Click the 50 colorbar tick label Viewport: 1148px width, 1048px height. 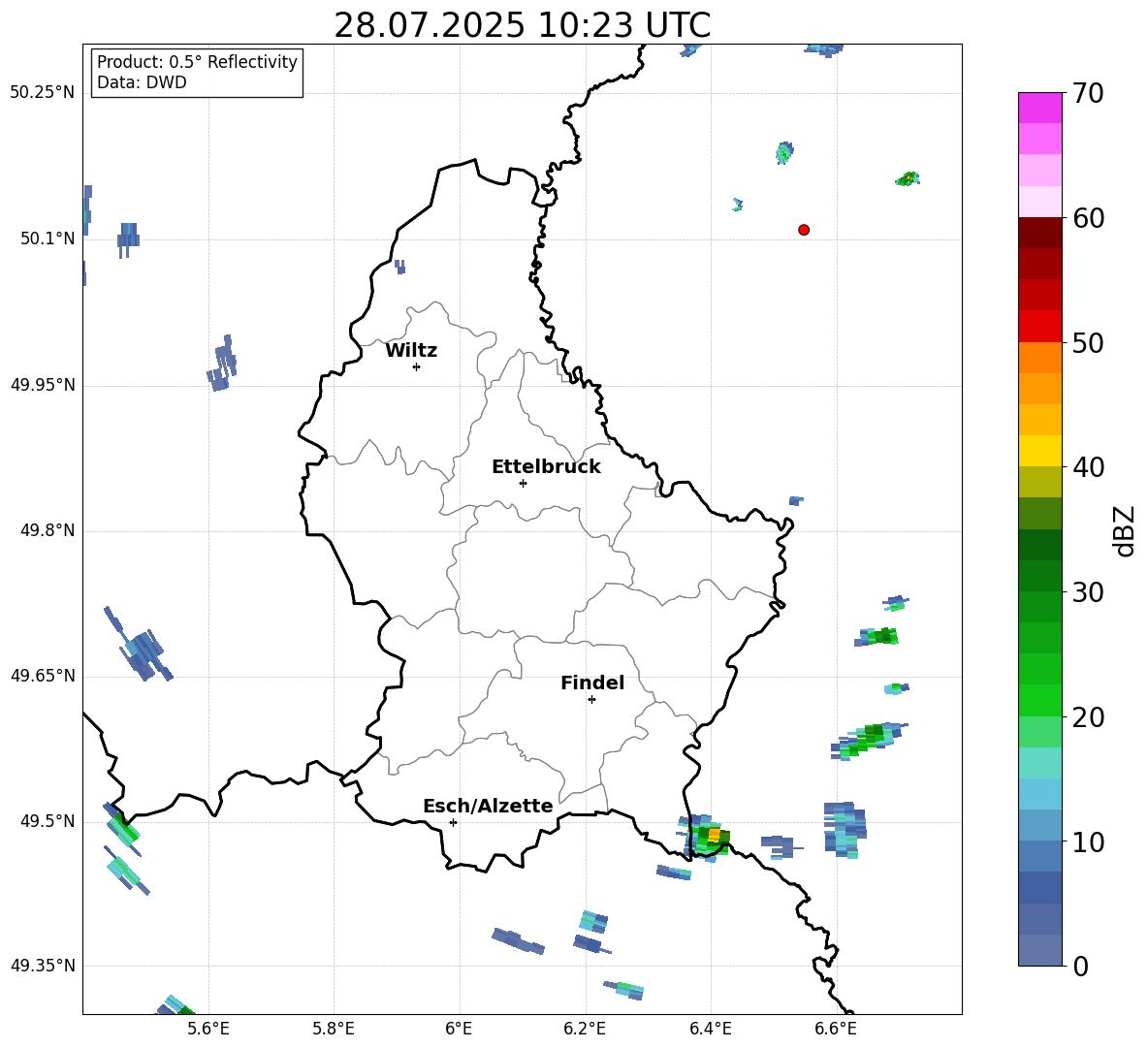click(x=1088, y=342)
